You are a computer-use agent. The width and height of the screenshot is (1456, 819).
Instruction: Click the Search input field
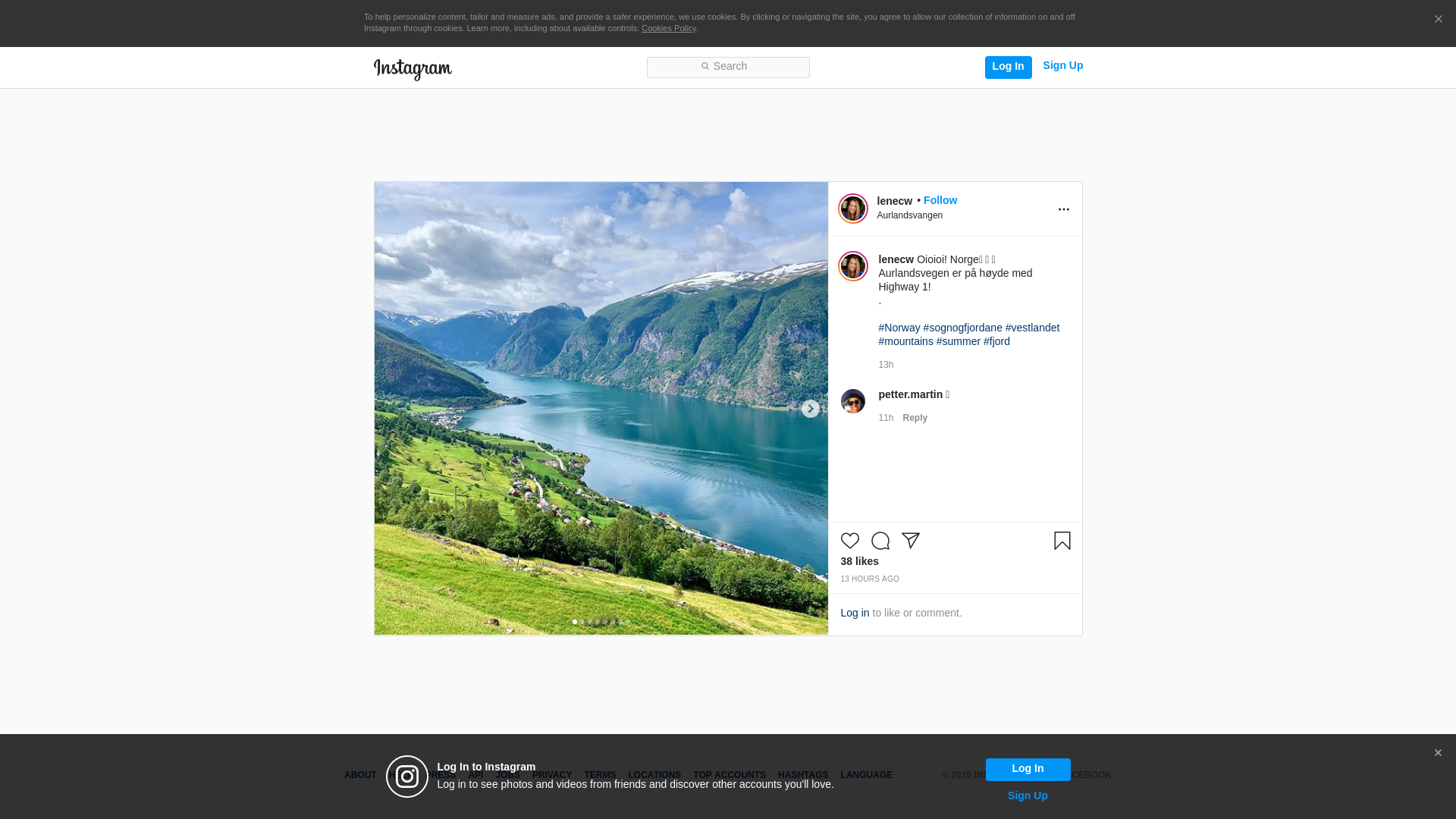click(728, 67)
